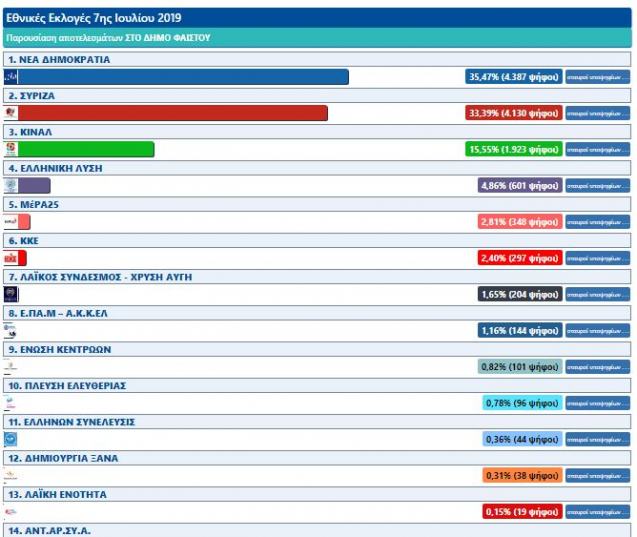637x537 pixels.
Task: Click the 2,81% (348 ψήφοι) badge
Action: (520, 222)
